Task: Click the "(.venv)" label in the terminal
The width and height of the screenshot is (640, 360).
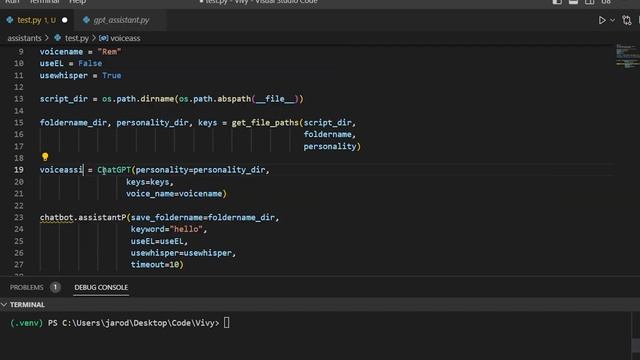Action: [x=26, y=323]
